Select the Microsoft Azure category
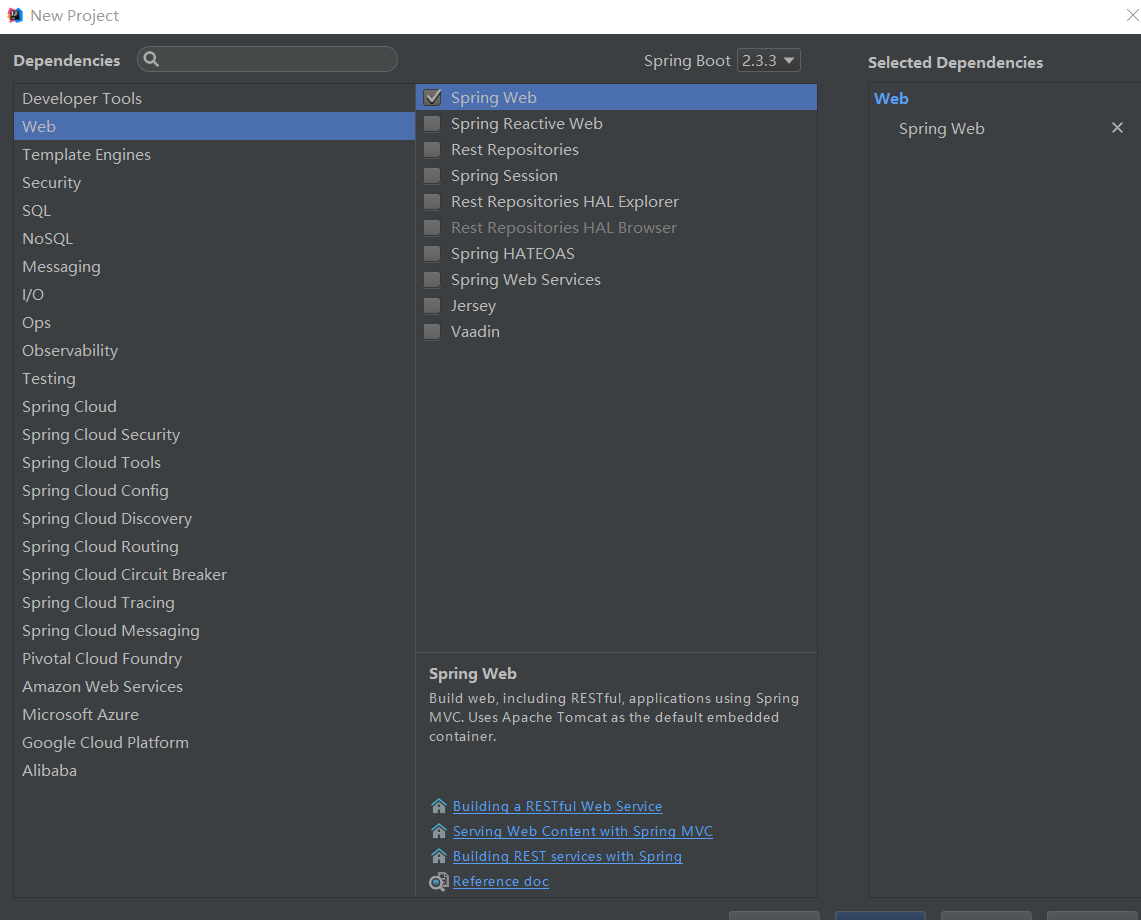This screenshot has width=1141, height=920. (x=214, y=715)
